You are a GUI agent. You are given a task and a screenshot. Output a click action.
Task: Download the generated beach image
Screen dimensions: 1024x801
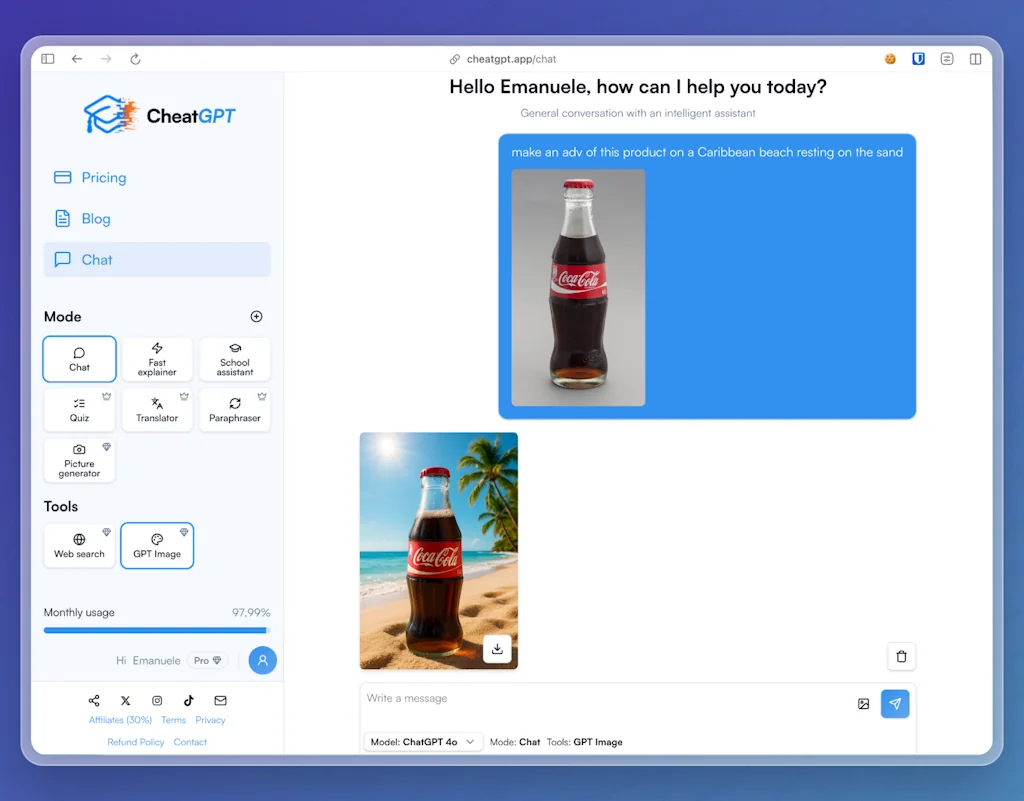point(497,649)
